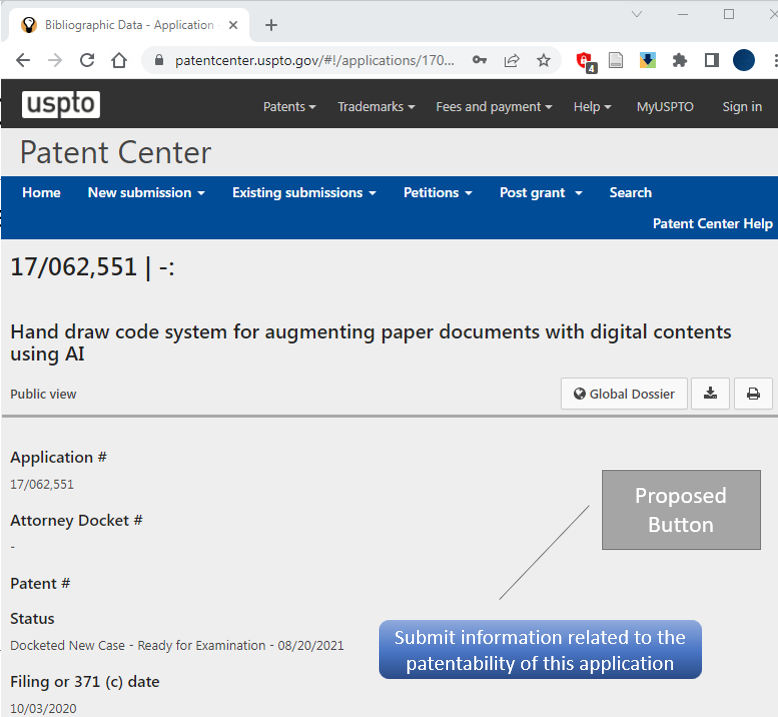Click the Sign in link
Viewport: 778px width, 717px height.
tap(742, 107)
